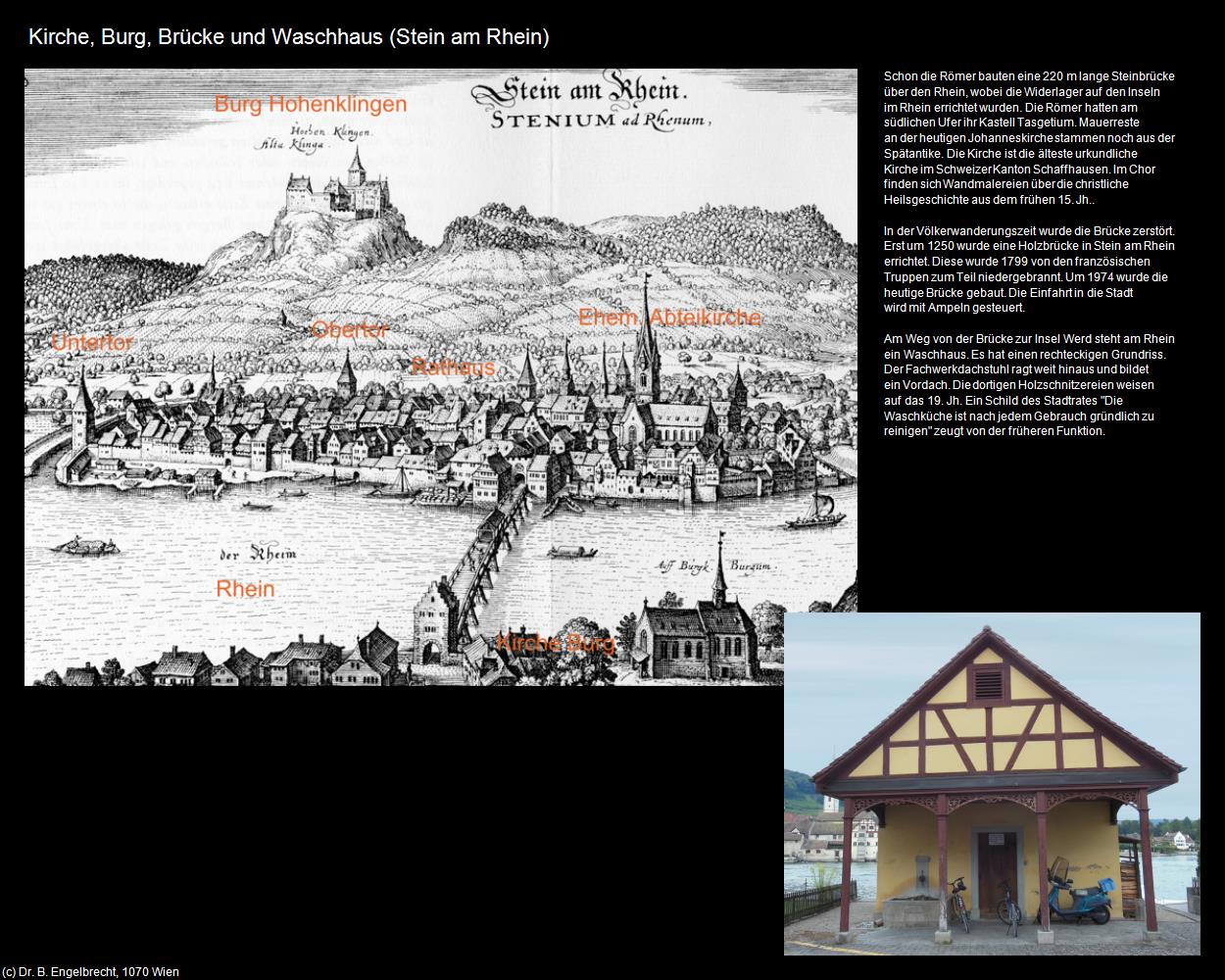Click paragraph beginning Am Weg von der Brücke

1029,385
